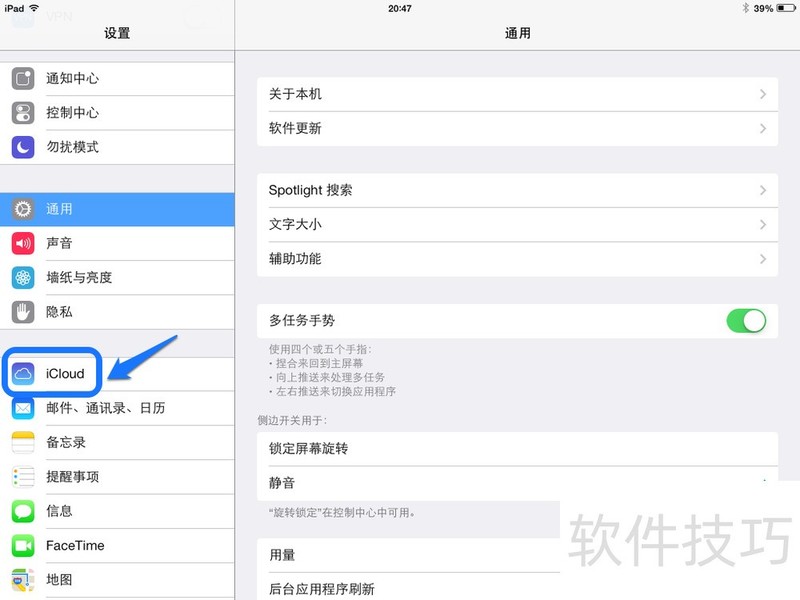Tap the 控制中心 (Control Center) icon
This screenshot has width=800, height=600.
point(22,112)
